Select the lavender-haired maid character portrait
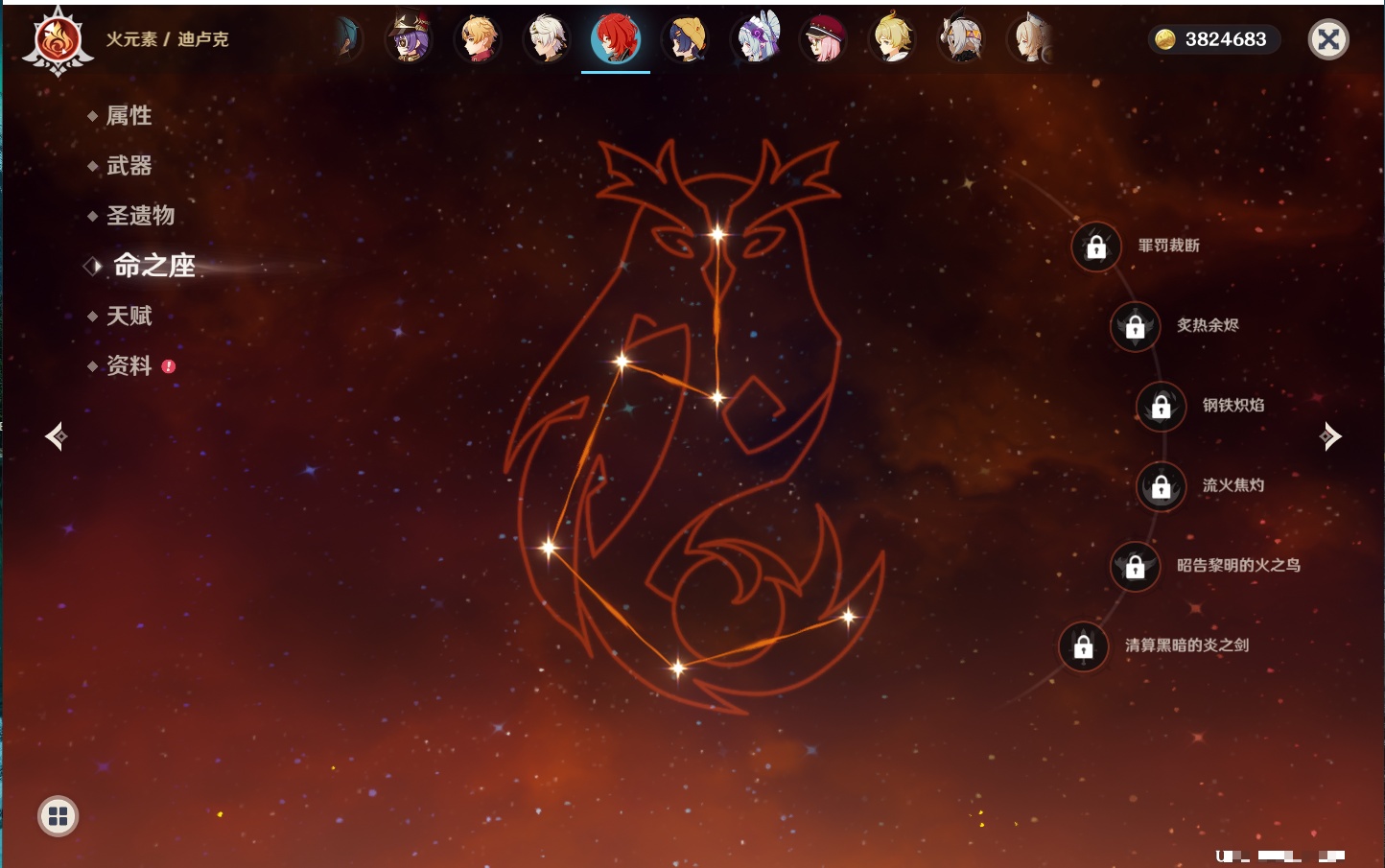1385x868 pixels. 756,39
